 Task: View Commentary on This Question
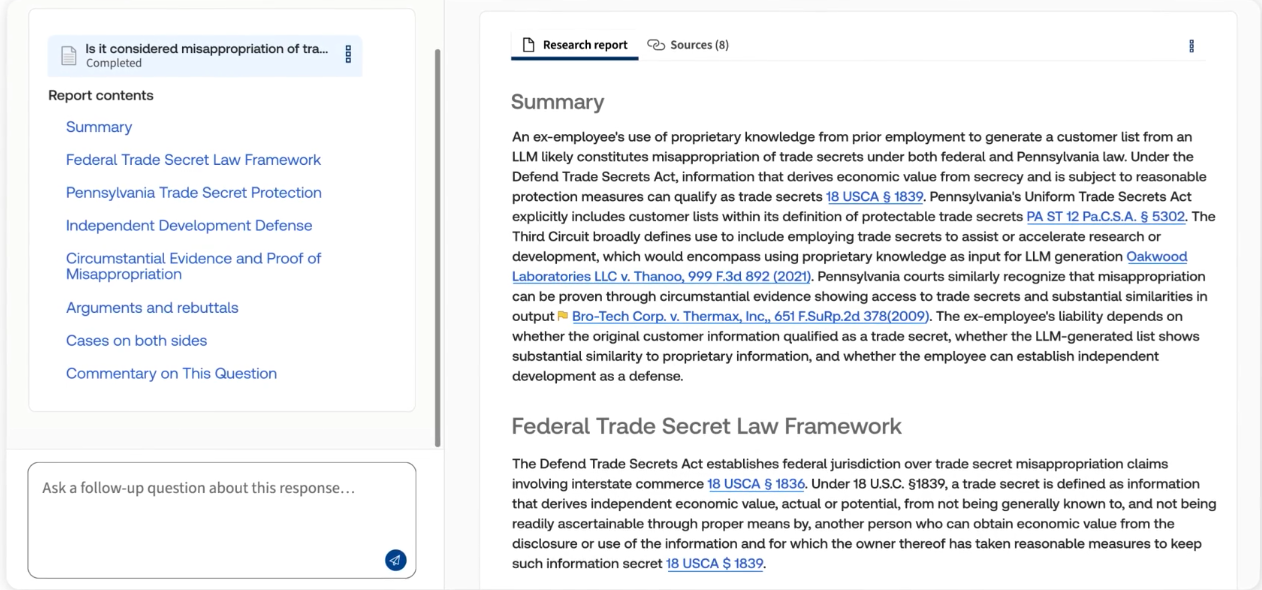[x=171, y=373]
